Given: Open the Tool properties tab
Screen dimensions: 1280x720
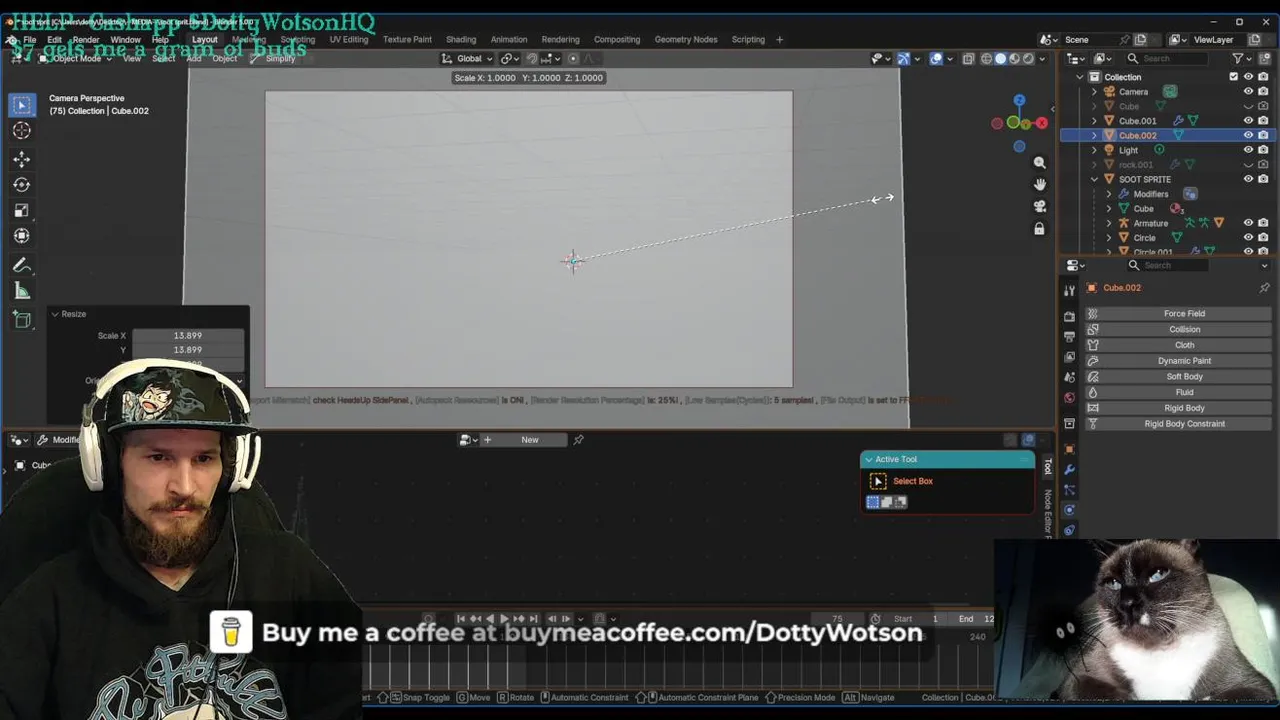Looking at the screenshot, I should pyautogui.click(x=1069, y=289).
